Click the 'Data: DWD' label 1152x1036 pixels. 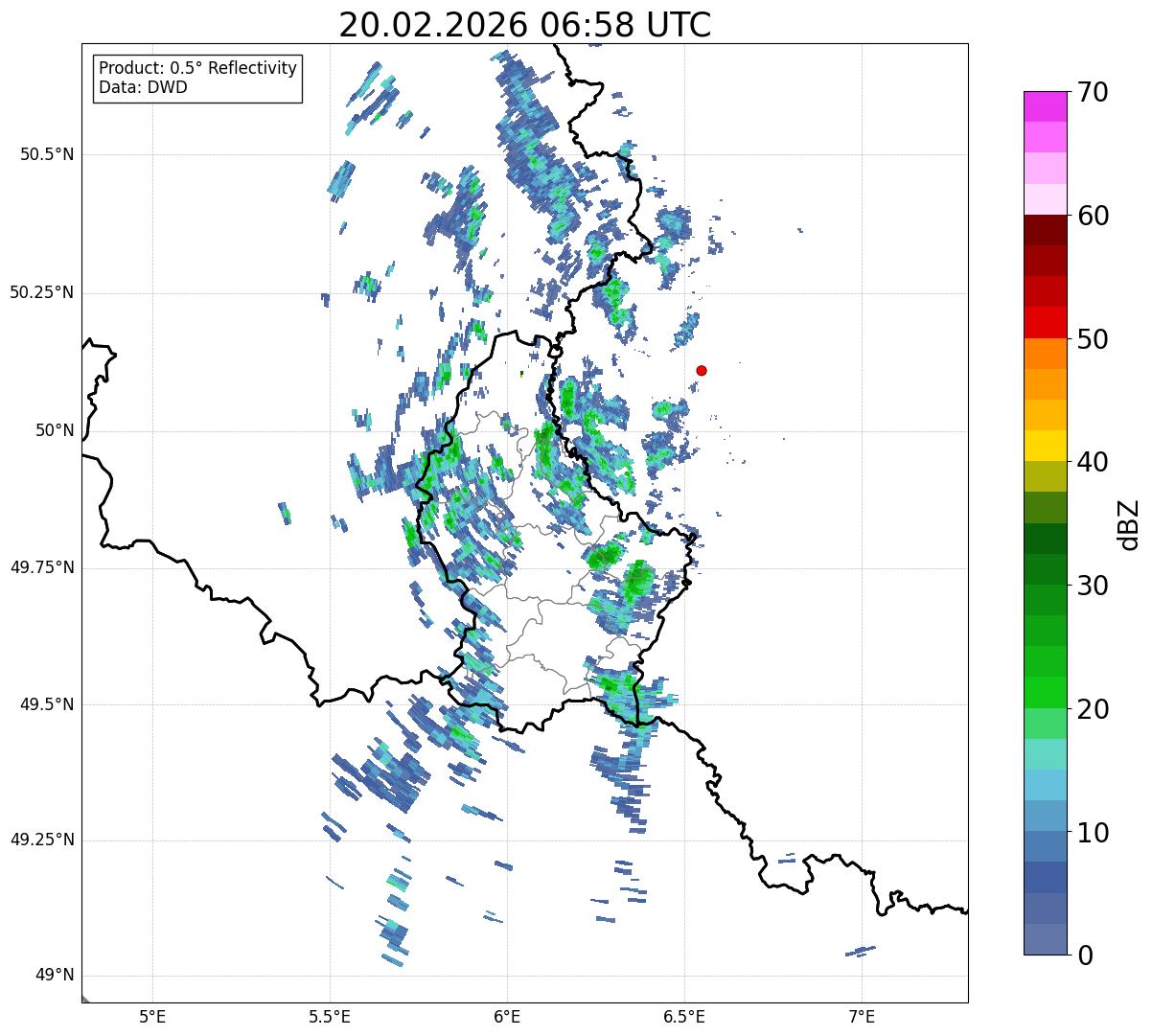coord(144,87)
